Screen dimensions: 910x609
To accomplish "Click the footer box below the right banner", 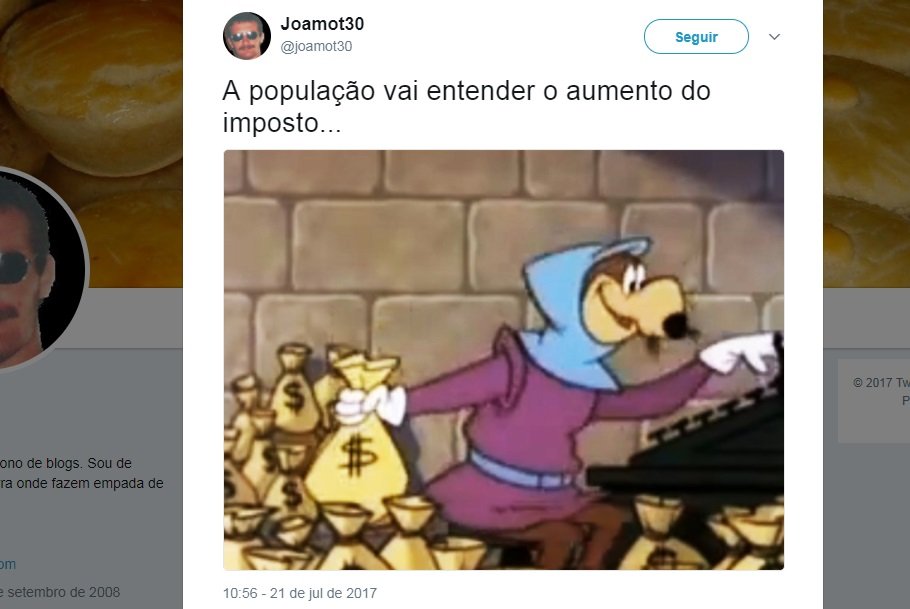I will tap(874, 401).
